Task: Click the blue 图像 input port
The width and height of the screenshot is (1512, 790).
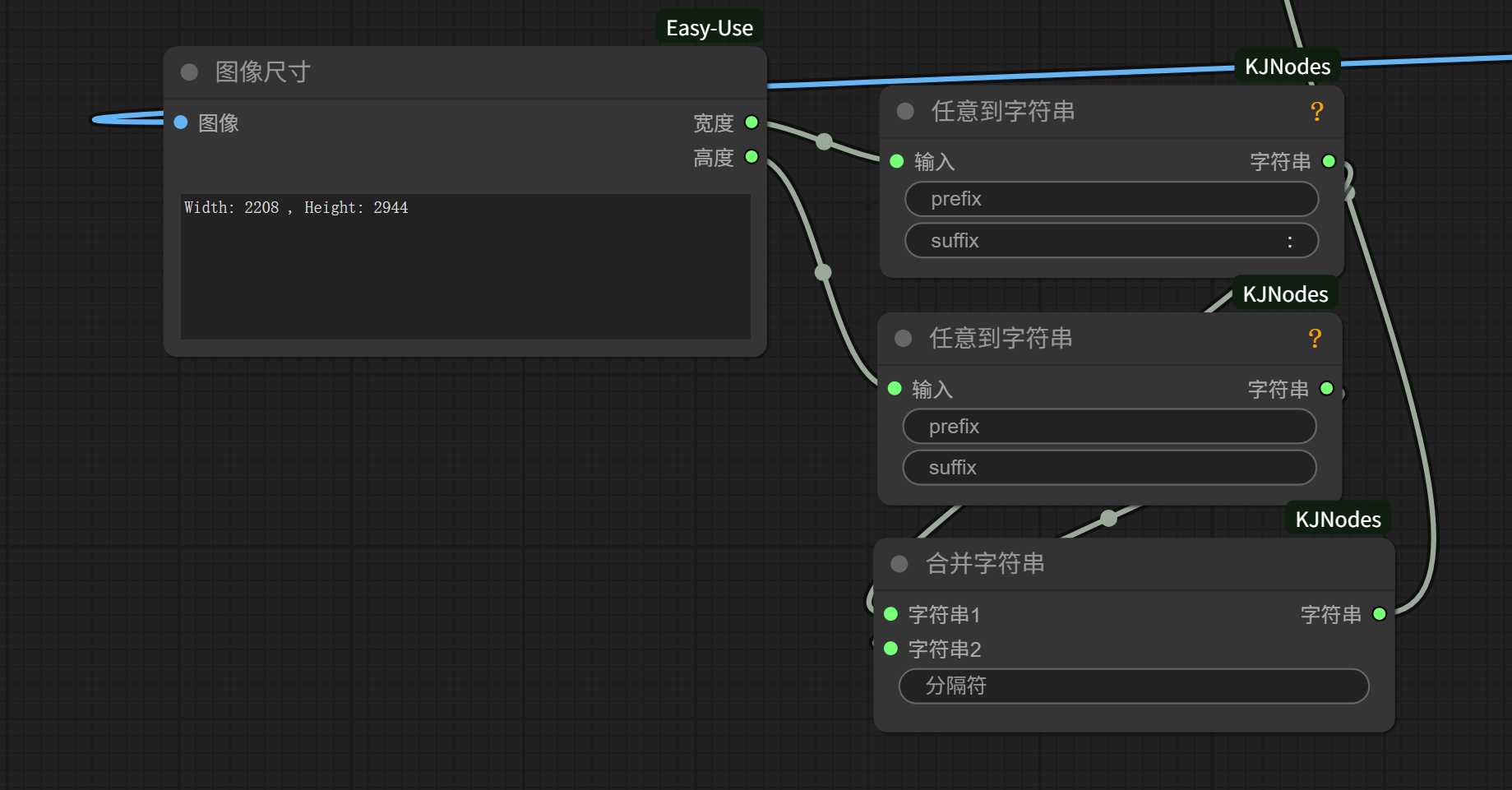Action: (x=181, y=122)
